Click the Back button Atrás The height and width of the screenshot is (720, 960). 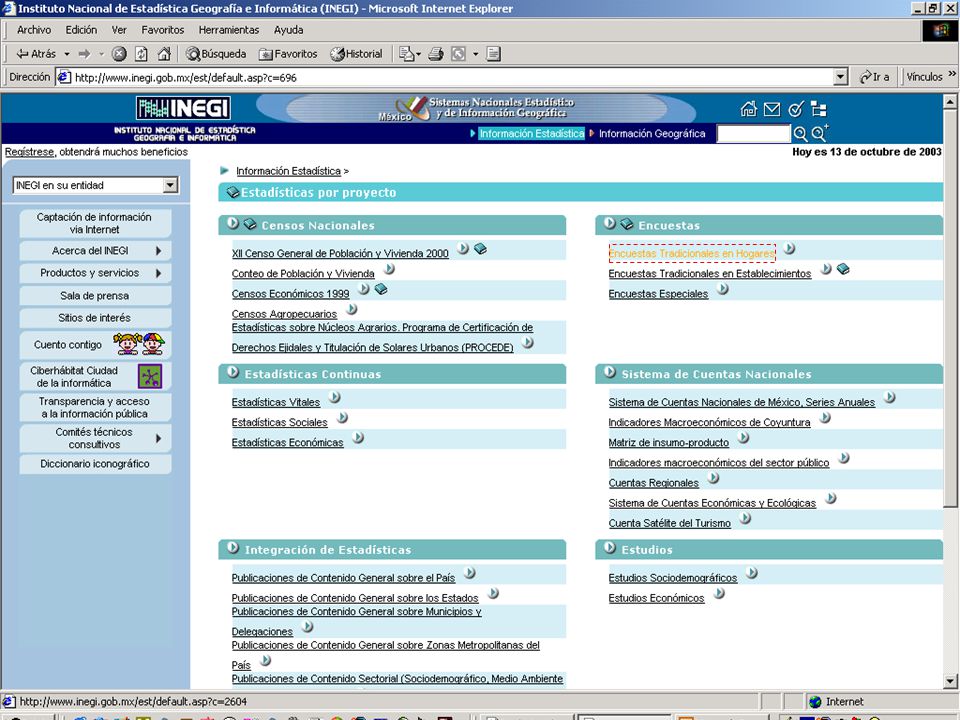[36, 54]
